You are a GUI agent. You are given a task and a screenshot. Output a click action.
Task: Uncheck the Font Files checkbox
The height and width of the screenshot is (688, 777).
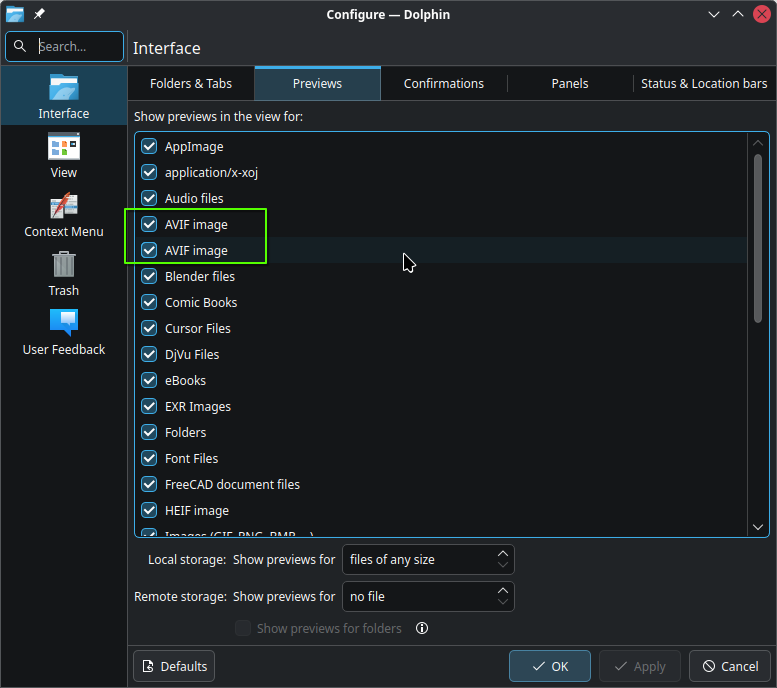coord(150,459)
